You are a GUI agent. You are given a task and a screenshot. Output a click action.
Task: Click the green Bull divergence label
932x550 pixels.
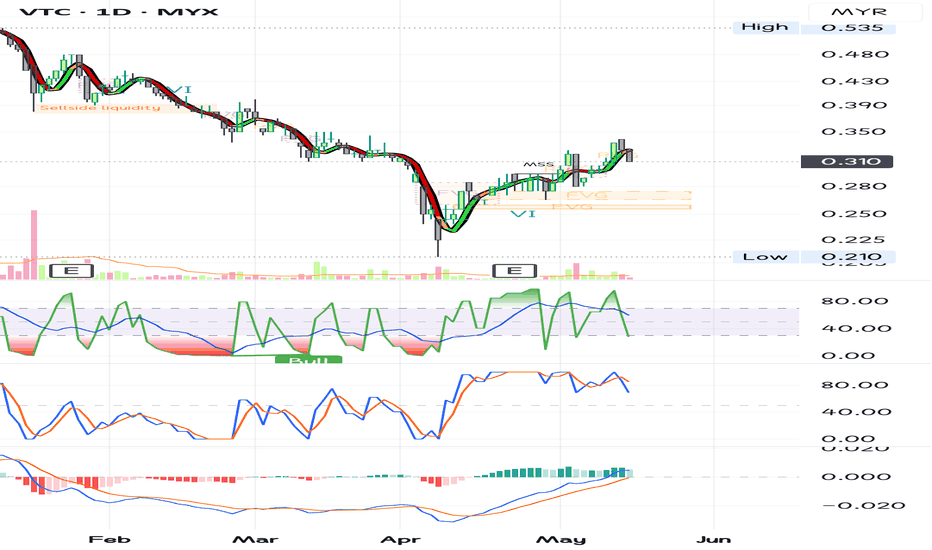click(x=308, y=360)
